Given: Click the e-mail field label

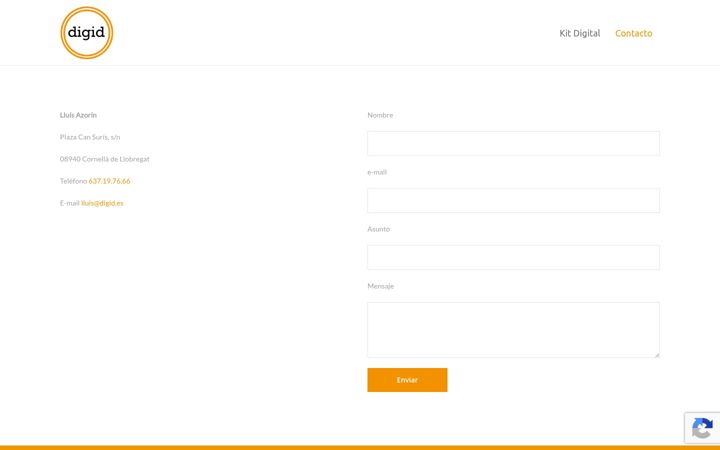Looking at the screenshot, I should click(377, 172).
